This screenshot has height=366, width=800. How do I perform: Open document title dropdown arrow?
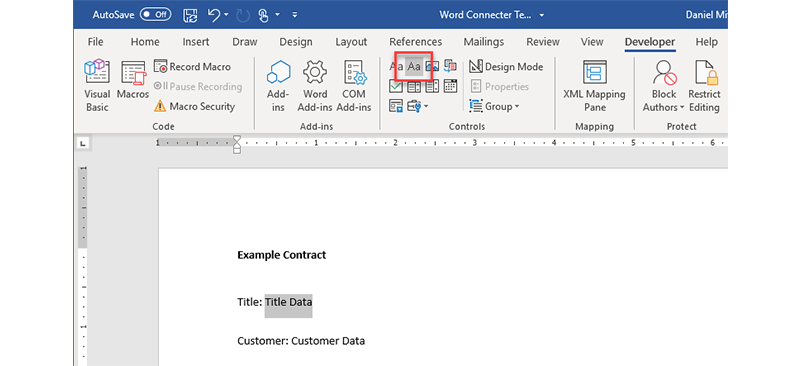tap(541, 15)
